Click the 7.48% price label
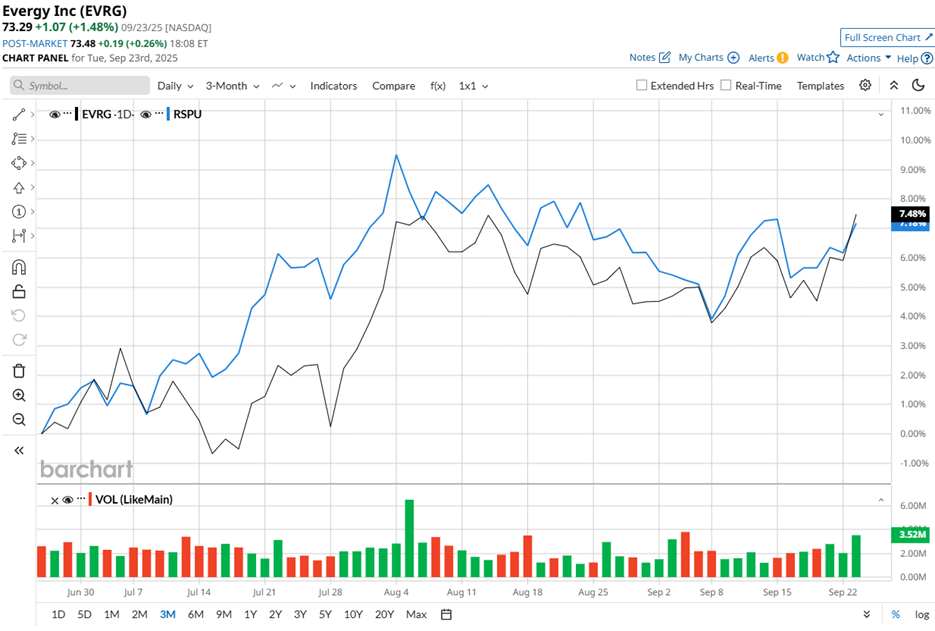The image size is (935, 631). point(911,214)
